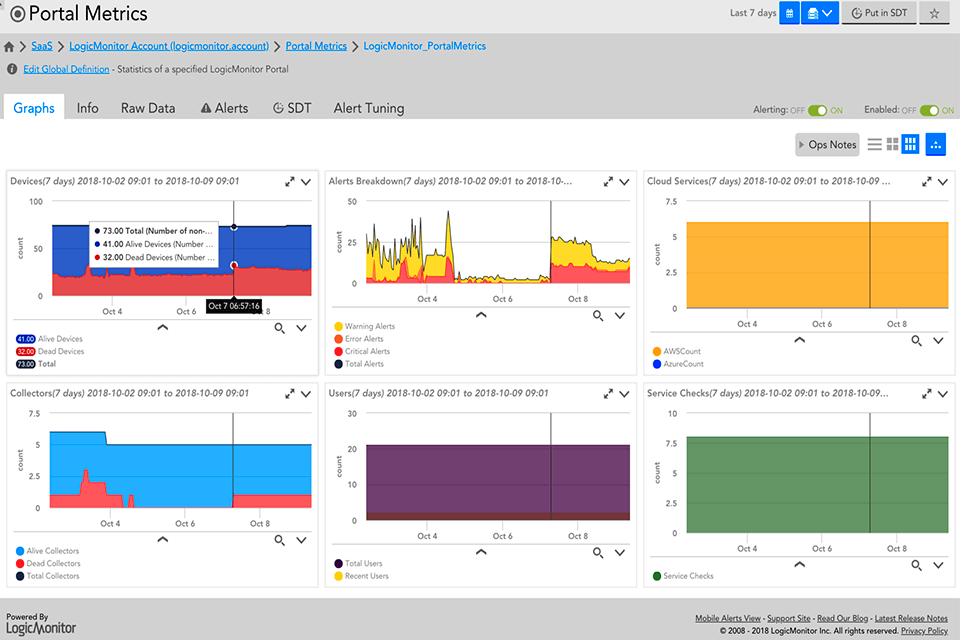The height and width of the screenshot is (640, 960).
Task: Open the Service Checks title dropdown
Action: [x=943, y=394]
